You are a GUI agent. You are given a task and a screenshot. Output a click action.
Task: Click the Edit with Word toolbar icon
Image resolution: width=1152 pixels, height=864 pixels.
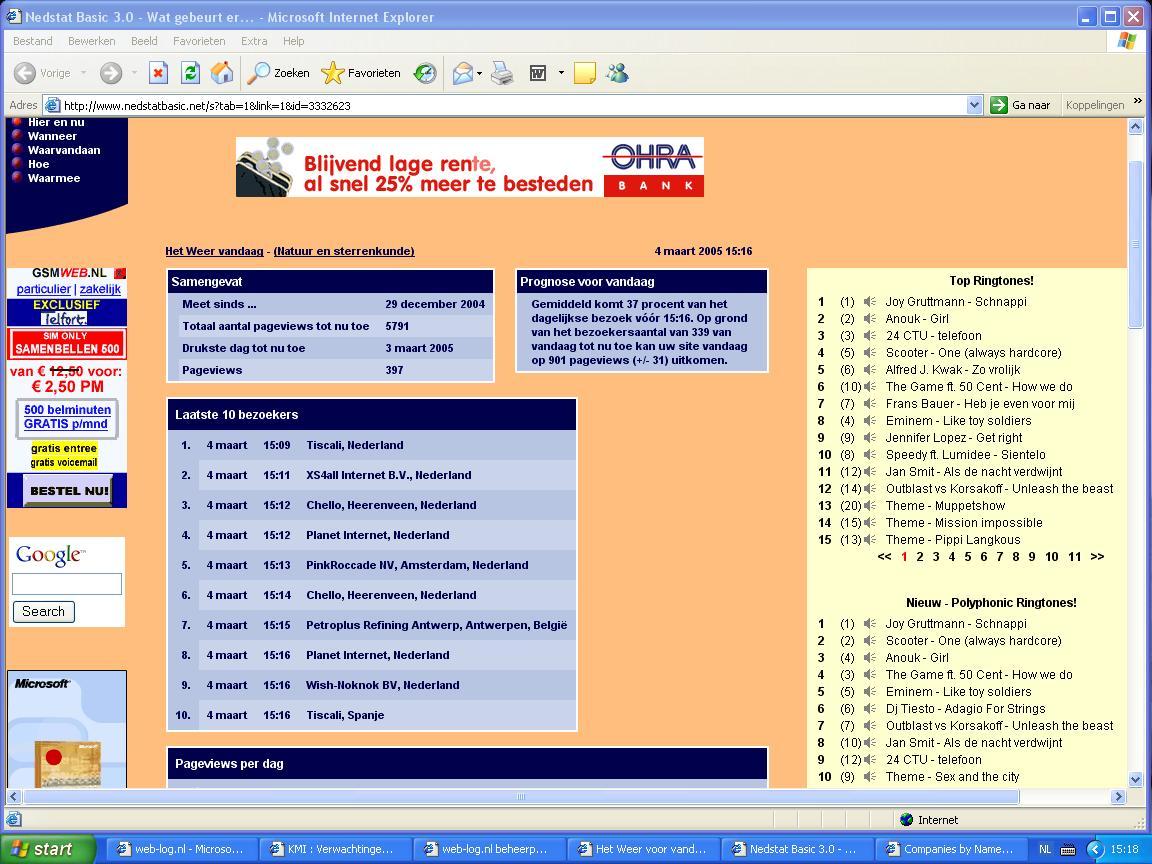[x=538, y=73]
